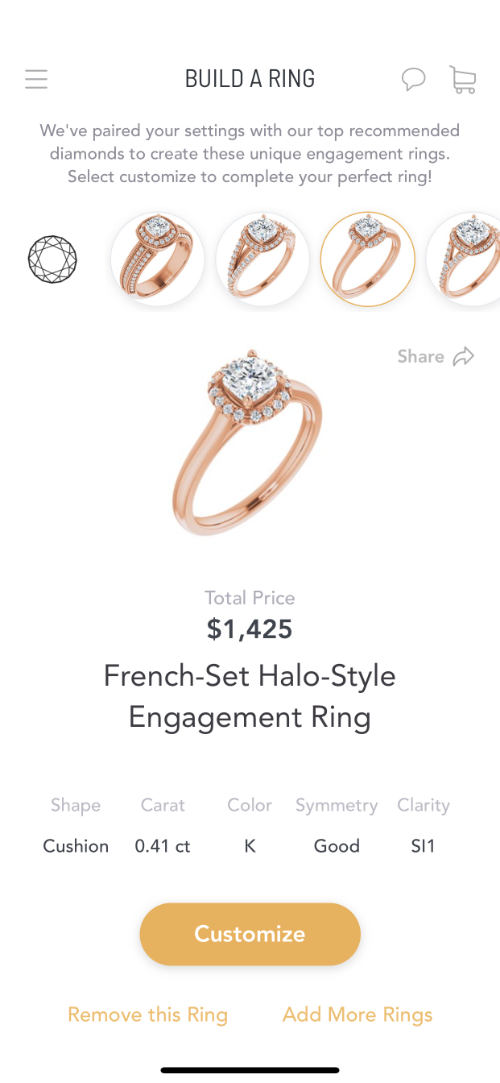Viewport: 500px width, 1083px height.
Task: Click the share arrow icon
Action: [463, 356]
